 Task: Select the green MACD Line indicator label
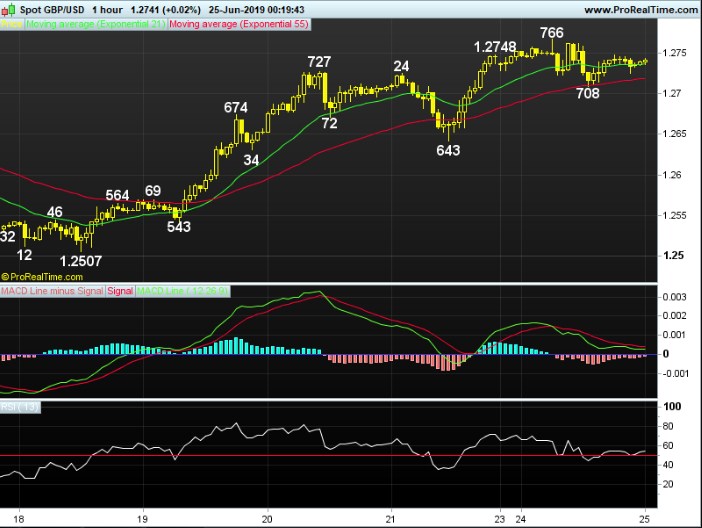point(184,290)
